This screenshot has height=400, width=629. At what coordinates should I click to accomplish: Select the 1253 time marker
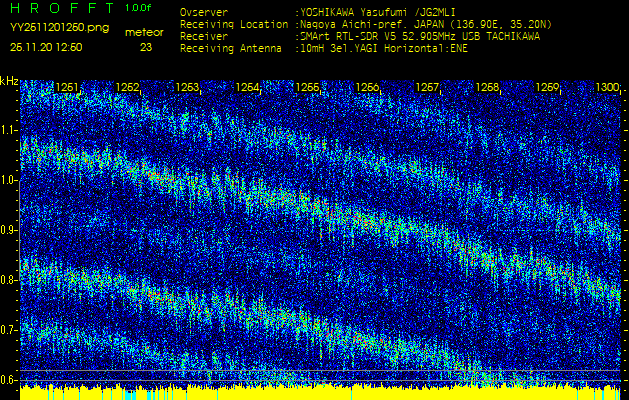coord(187,88)
